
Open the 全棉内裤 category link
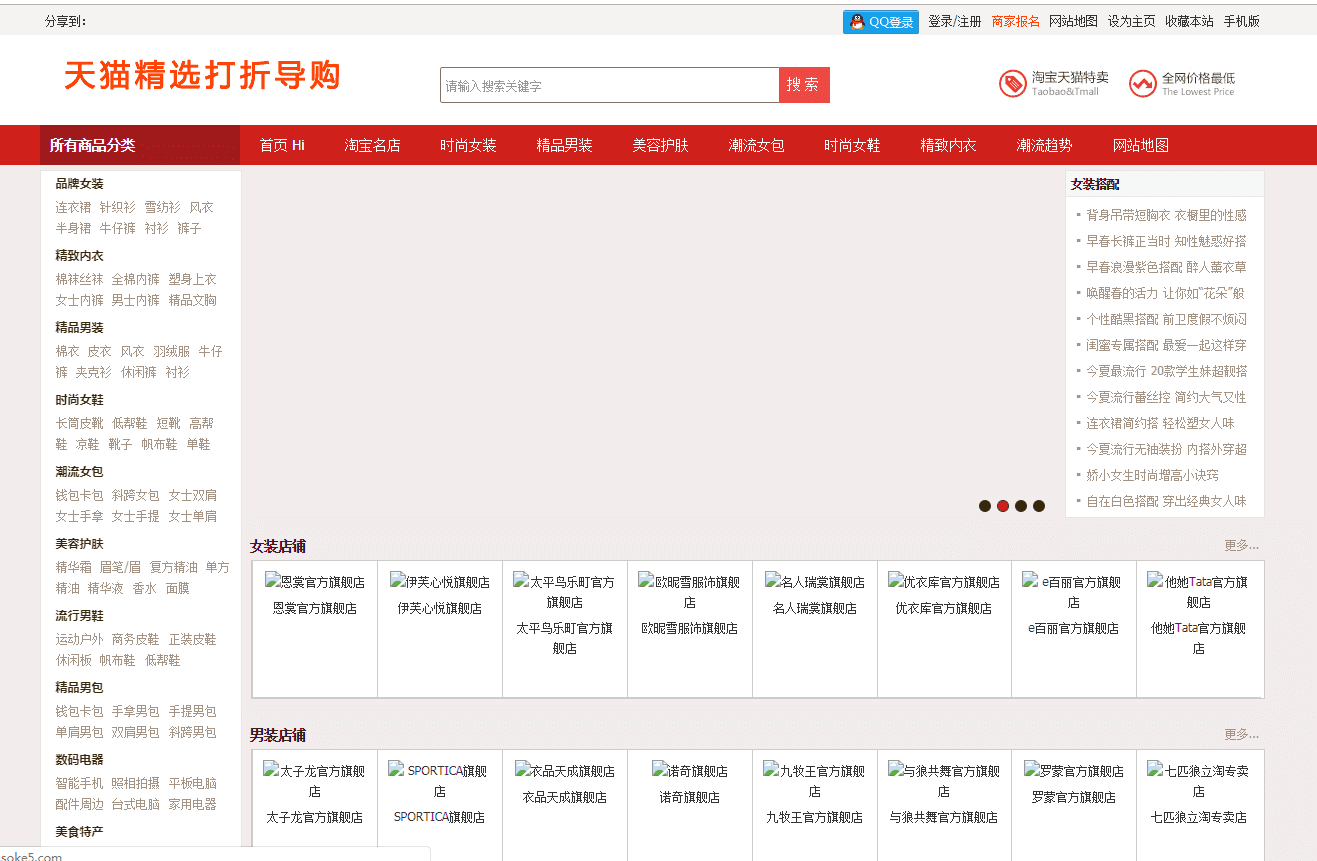tap(135, 279)
